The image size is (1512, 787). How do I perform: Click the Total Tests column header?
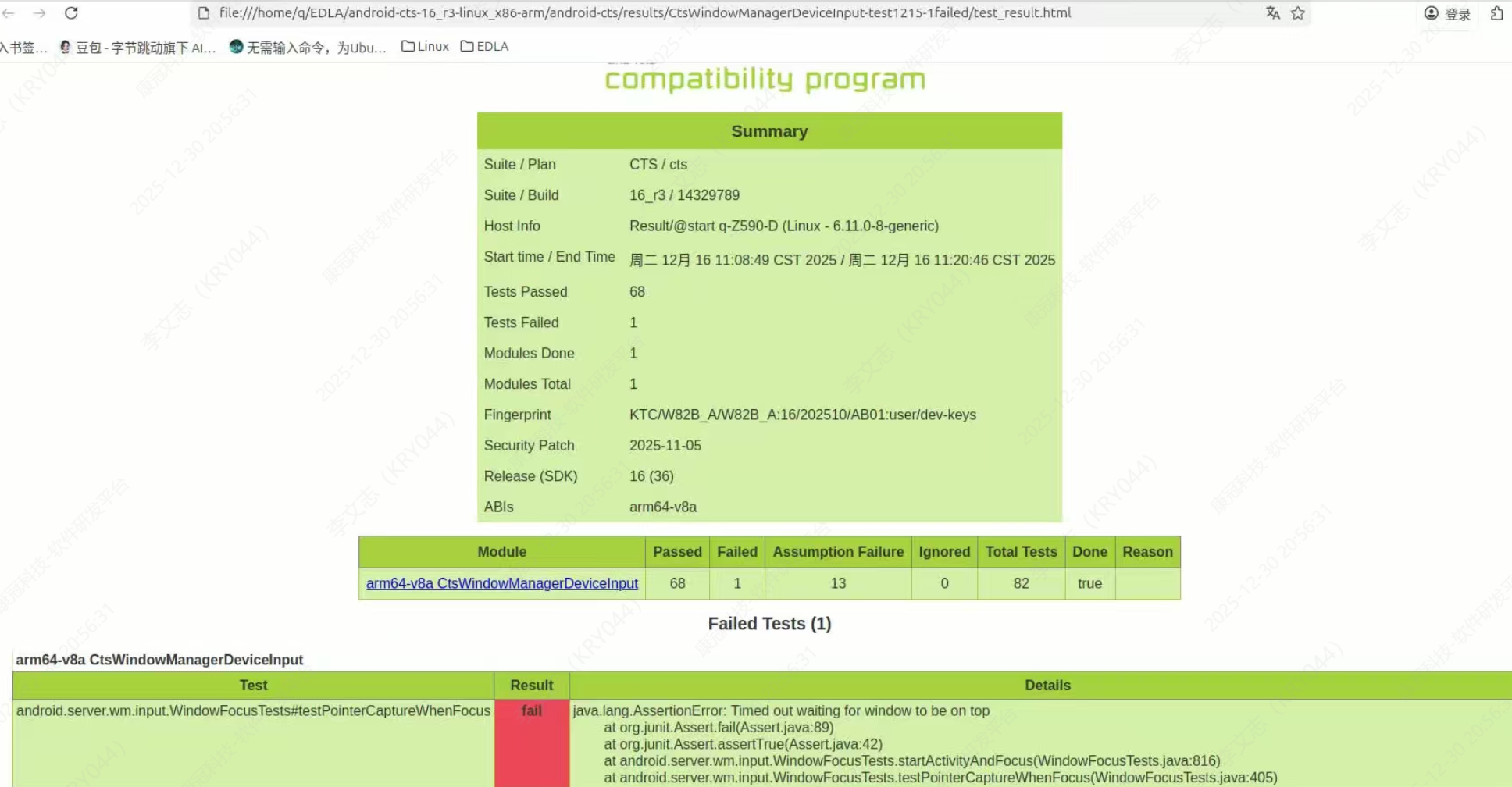click(1021, 552)
